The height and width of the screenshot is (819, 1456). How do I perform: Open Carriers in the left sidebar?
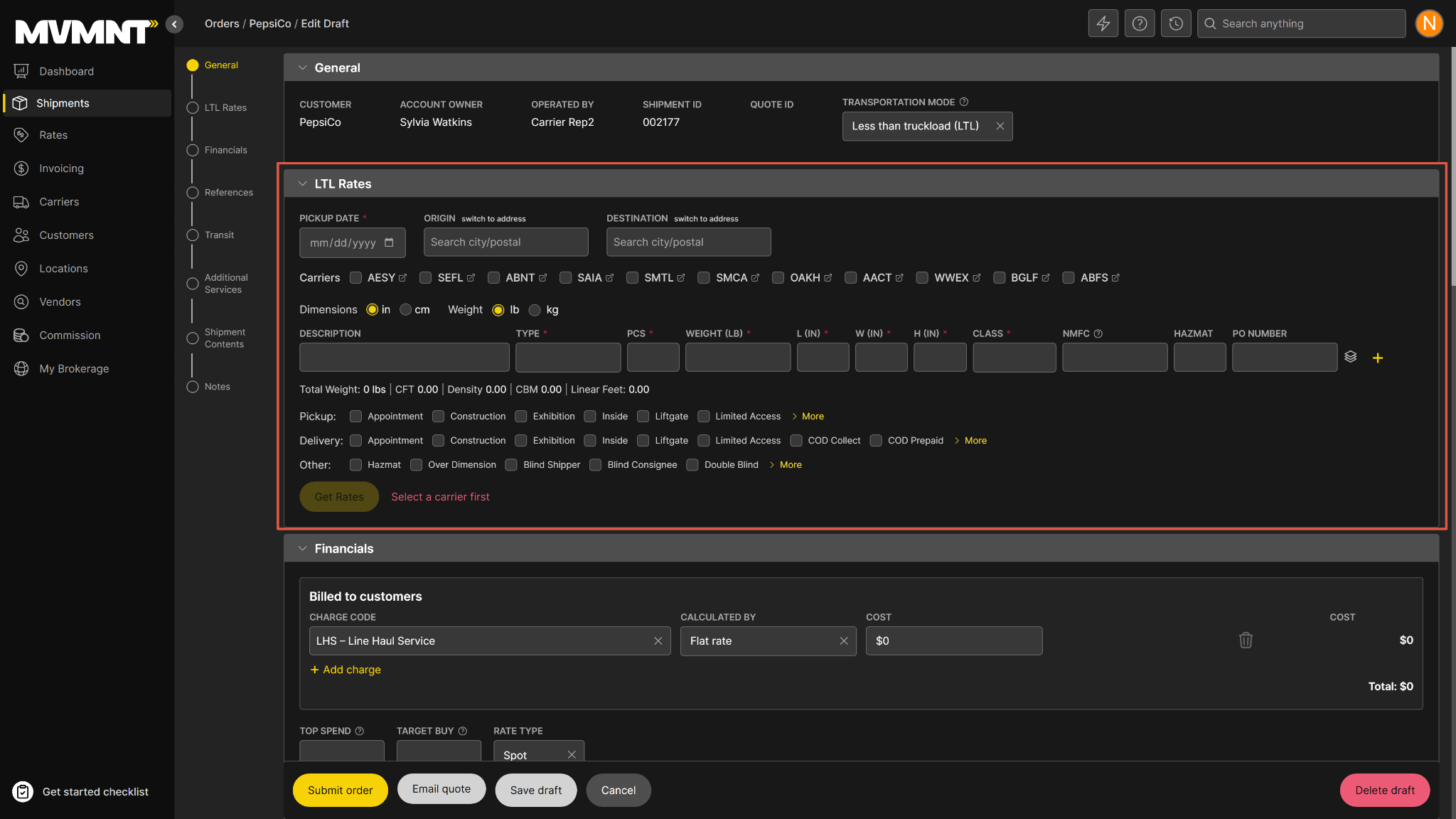click(x=59, y=202)
